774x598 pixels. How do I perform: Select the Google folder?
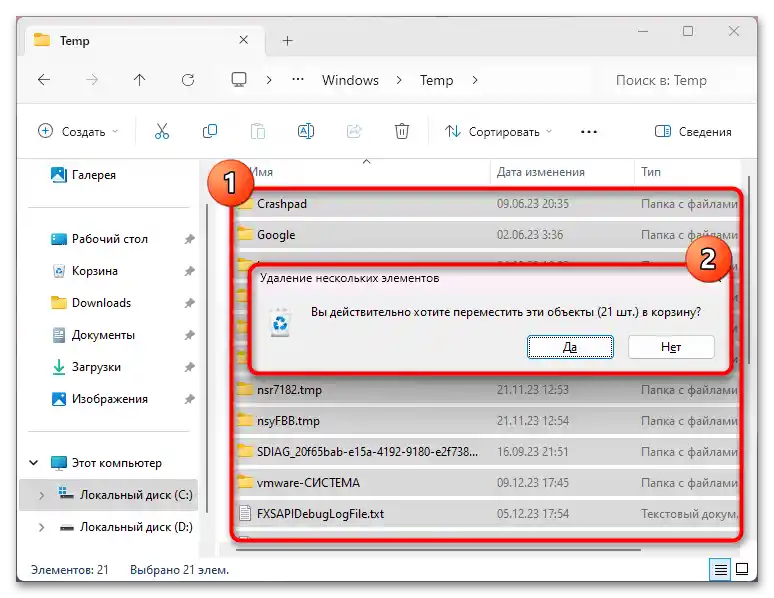coord(487,235)
